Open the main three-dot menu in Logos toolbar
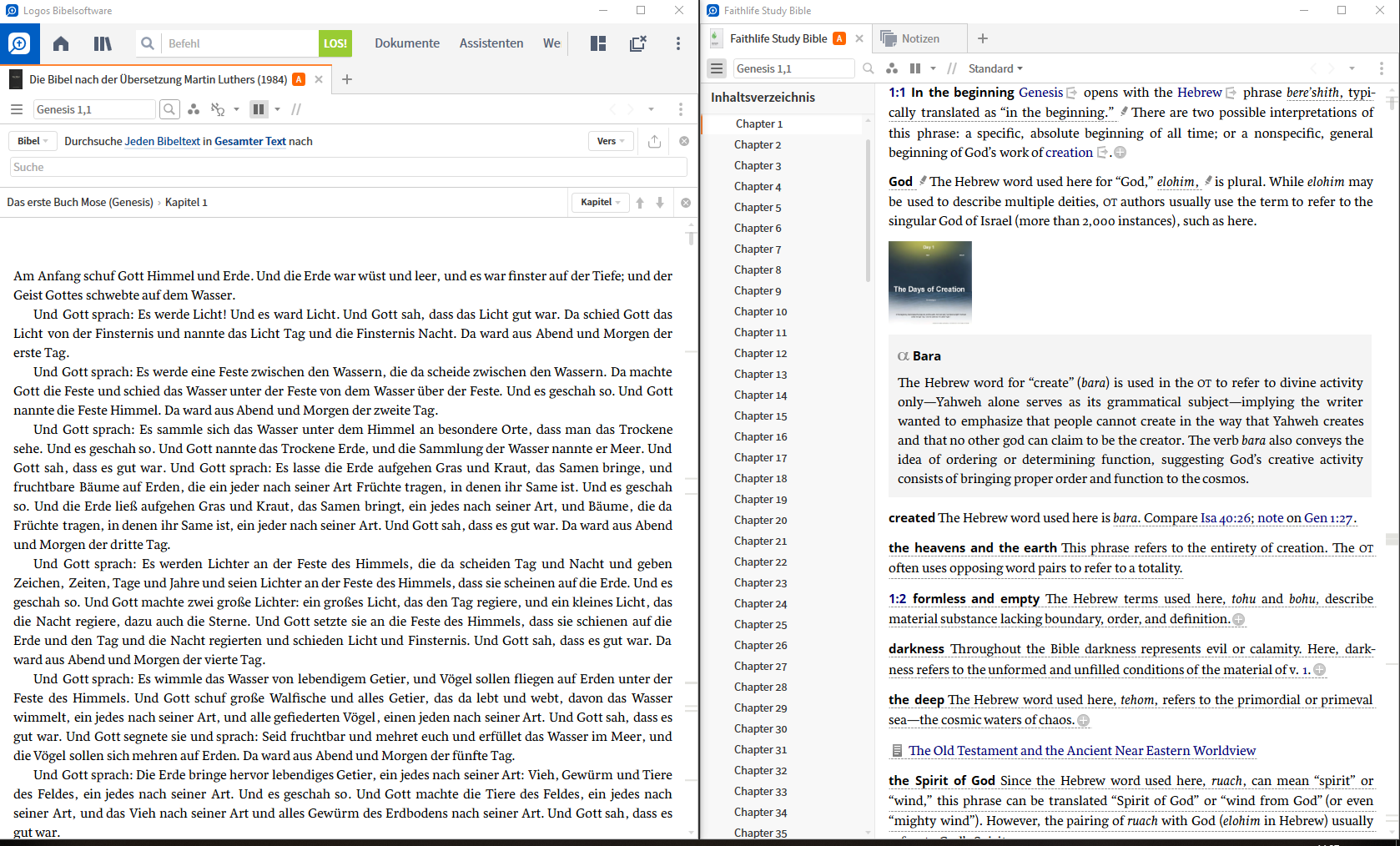Image resolution: width=1400 pixels, height=846 pixels. 677,43
